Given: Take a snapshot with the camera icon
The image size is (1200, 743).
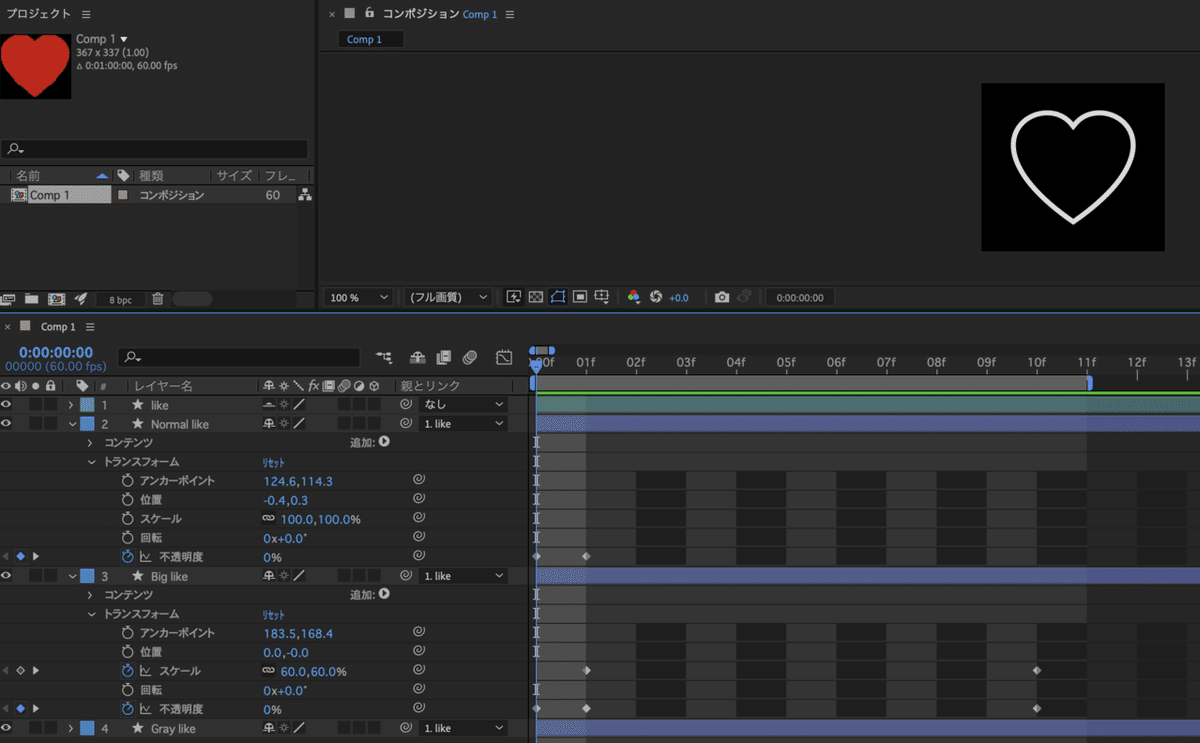Looking at the screenshot, I should point(722,297).
